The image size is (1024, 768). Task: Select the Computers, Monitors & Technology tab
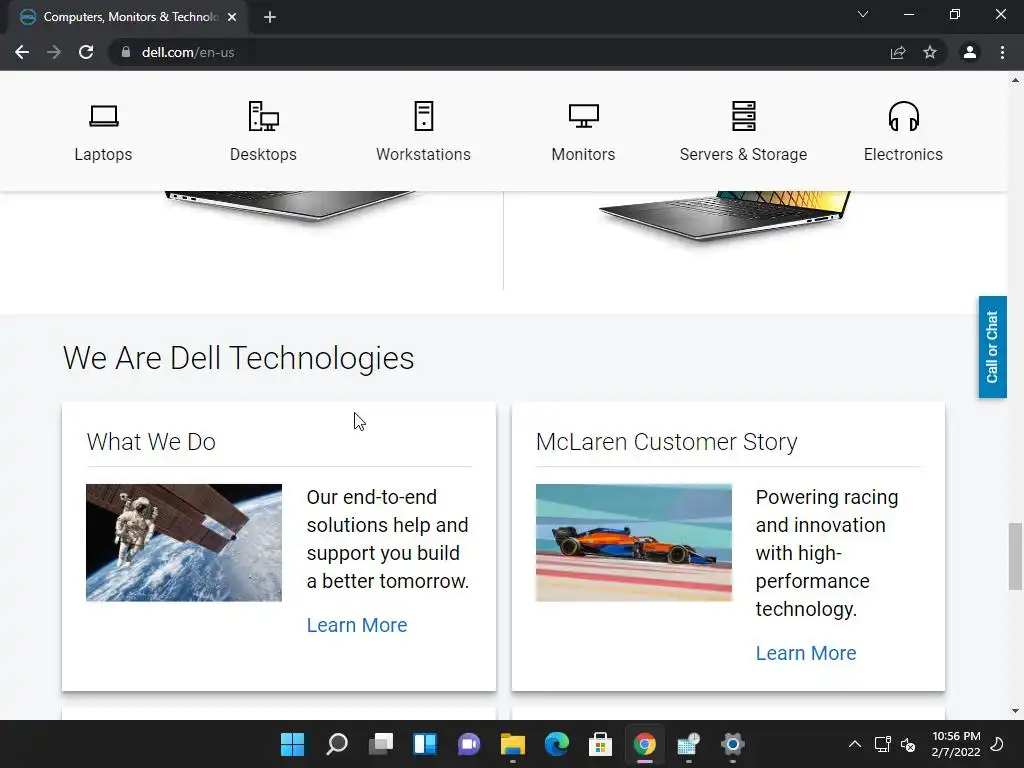pyautogui.click(x=128, y=17)
